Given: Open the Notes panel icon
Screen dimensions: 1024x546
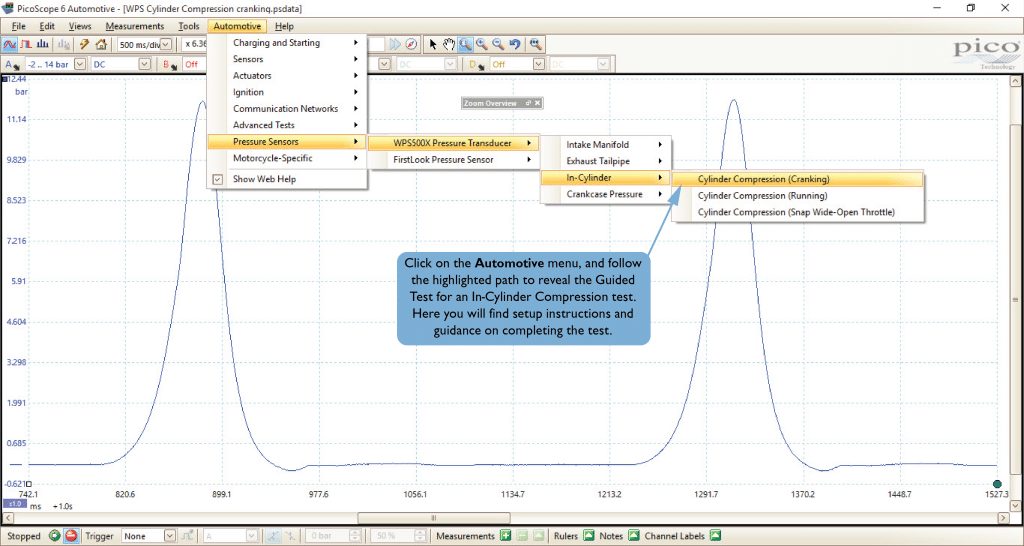Looking at the screenshot, I should [x=633, y=536].
